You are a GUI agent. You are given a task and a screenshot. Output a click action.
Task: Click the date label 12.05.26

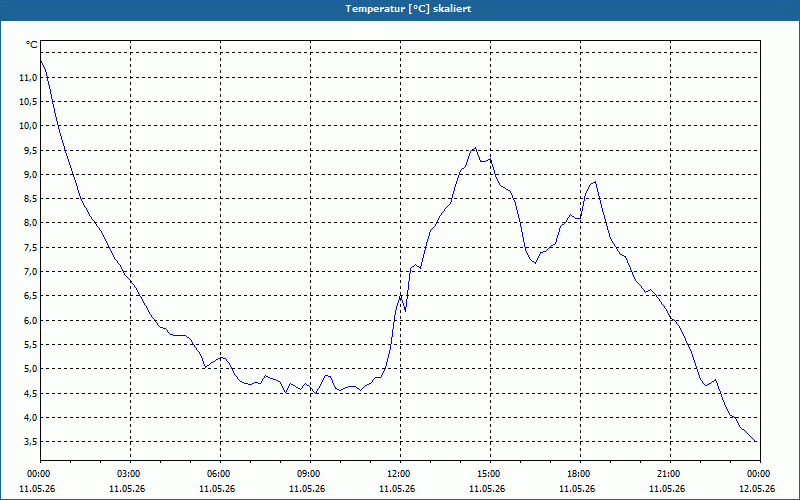pos(757,488)
